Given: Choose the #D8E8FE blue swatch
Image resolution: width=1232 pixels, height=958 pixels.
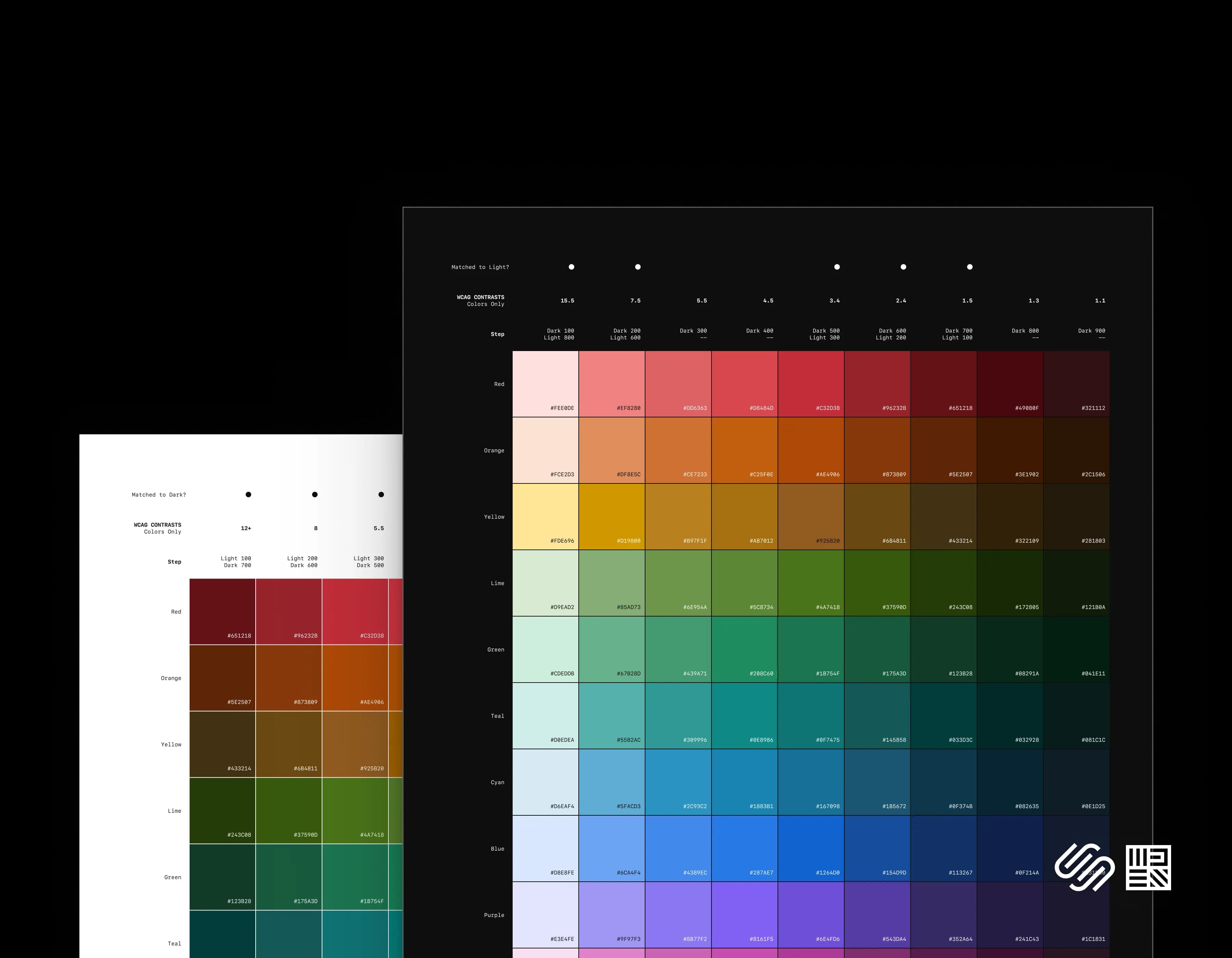Looking at the screenshot, I should [x=546, y=849].
